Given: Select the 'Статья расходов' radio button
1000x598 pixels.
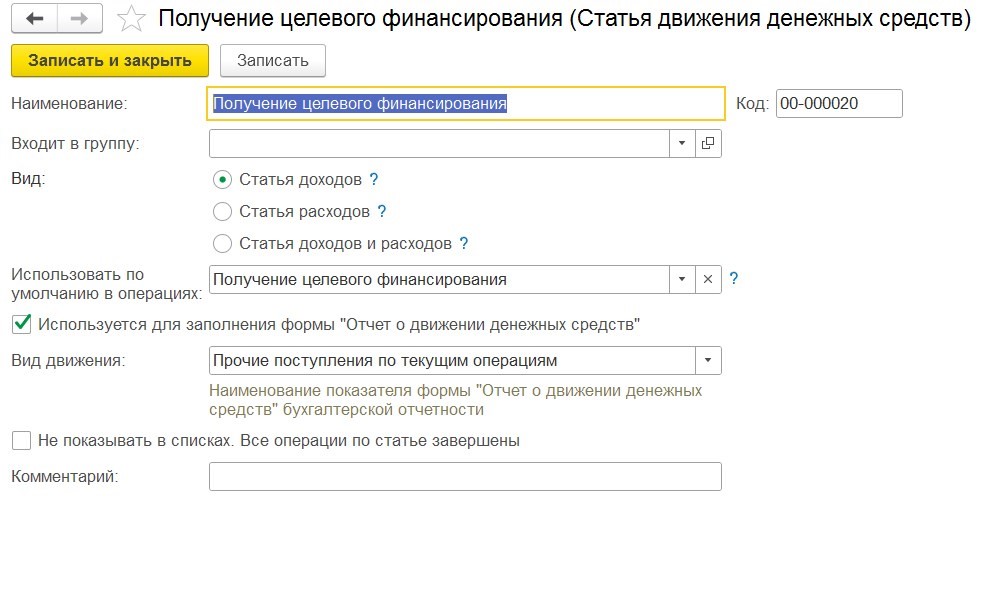Looking at the screenshot, I should pos(222,212).
